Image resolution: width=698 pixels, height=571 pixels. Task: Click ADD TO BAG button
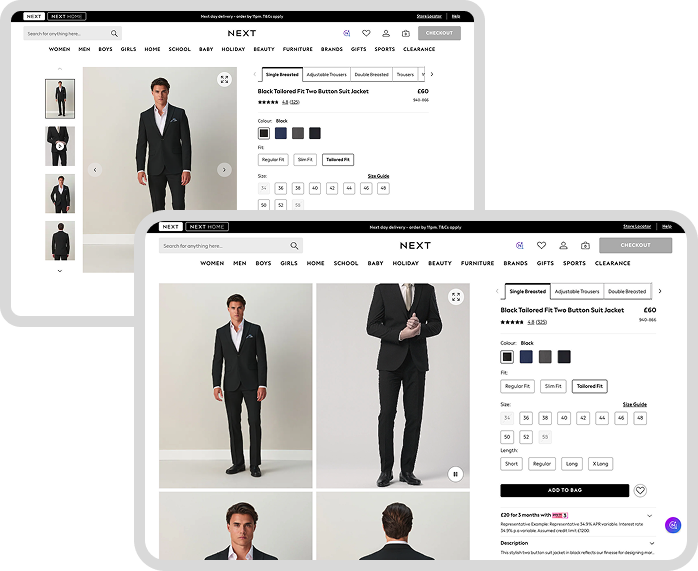click(x=564, y=490)
